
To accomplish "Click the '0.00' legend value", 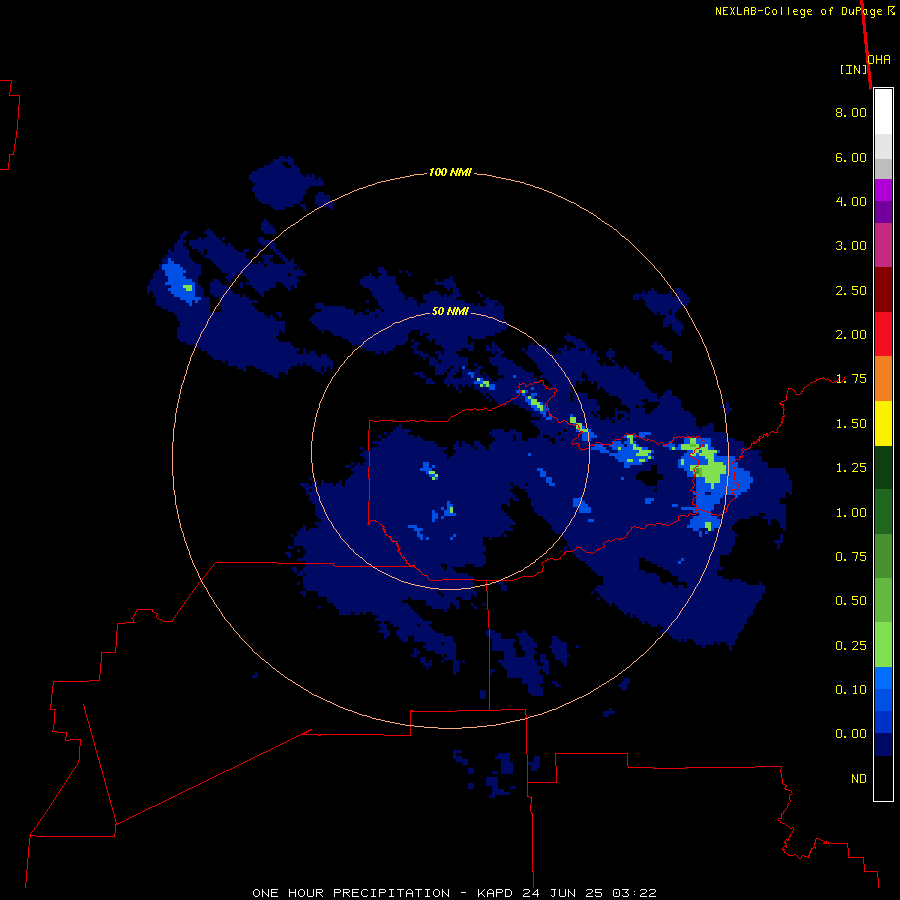I will click(x=851, y=734).
